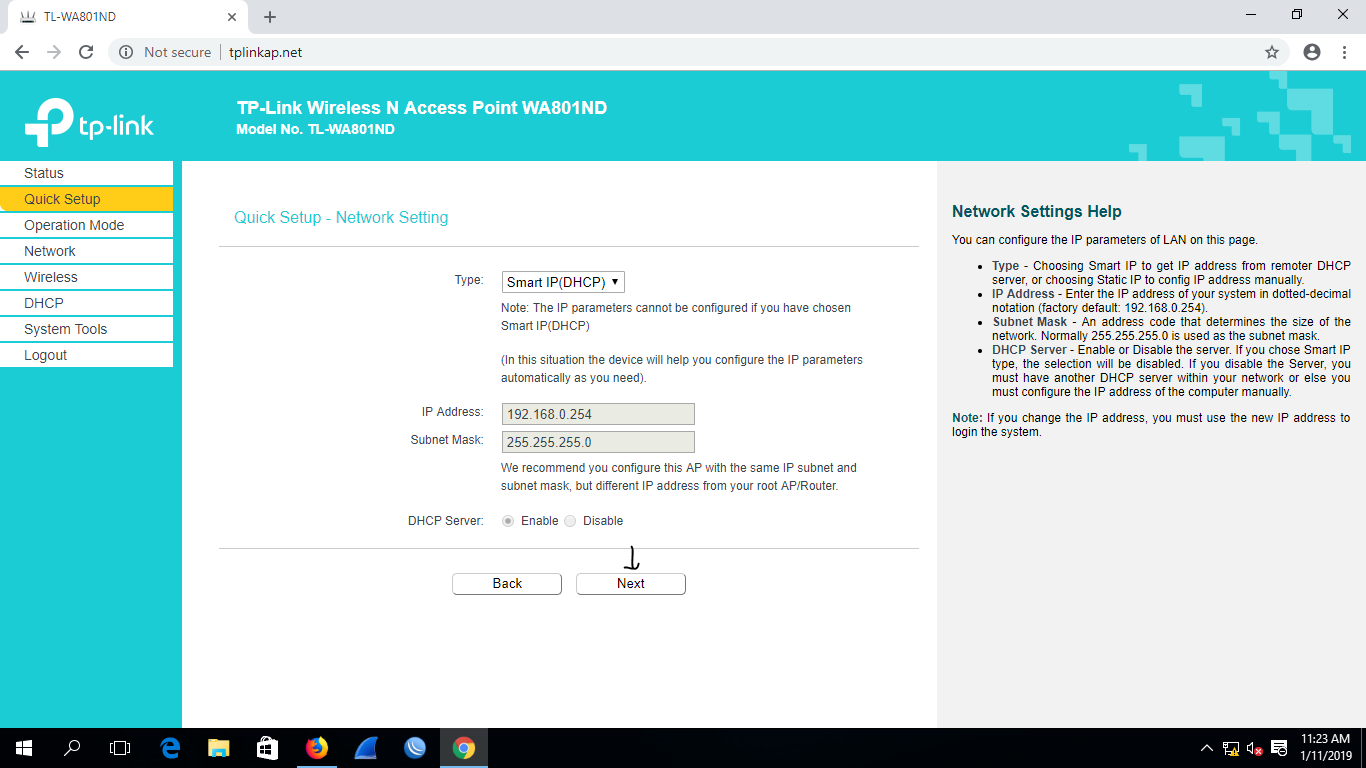Image resolution: width=1366 pixels, height=768 pixels.
Task: Enable the DHCP Server option
Action: 507,520
